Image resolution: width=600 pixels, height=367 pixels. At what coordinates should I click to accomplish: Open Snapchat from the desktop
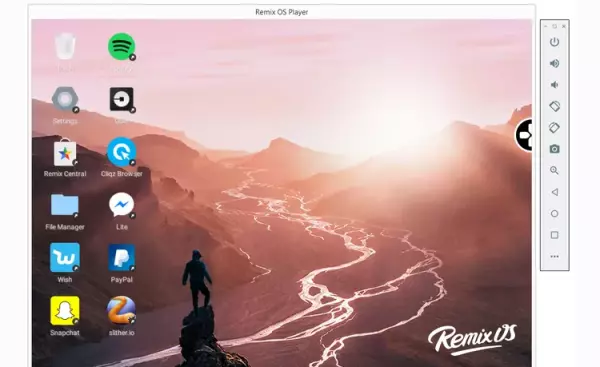[65, 310]
